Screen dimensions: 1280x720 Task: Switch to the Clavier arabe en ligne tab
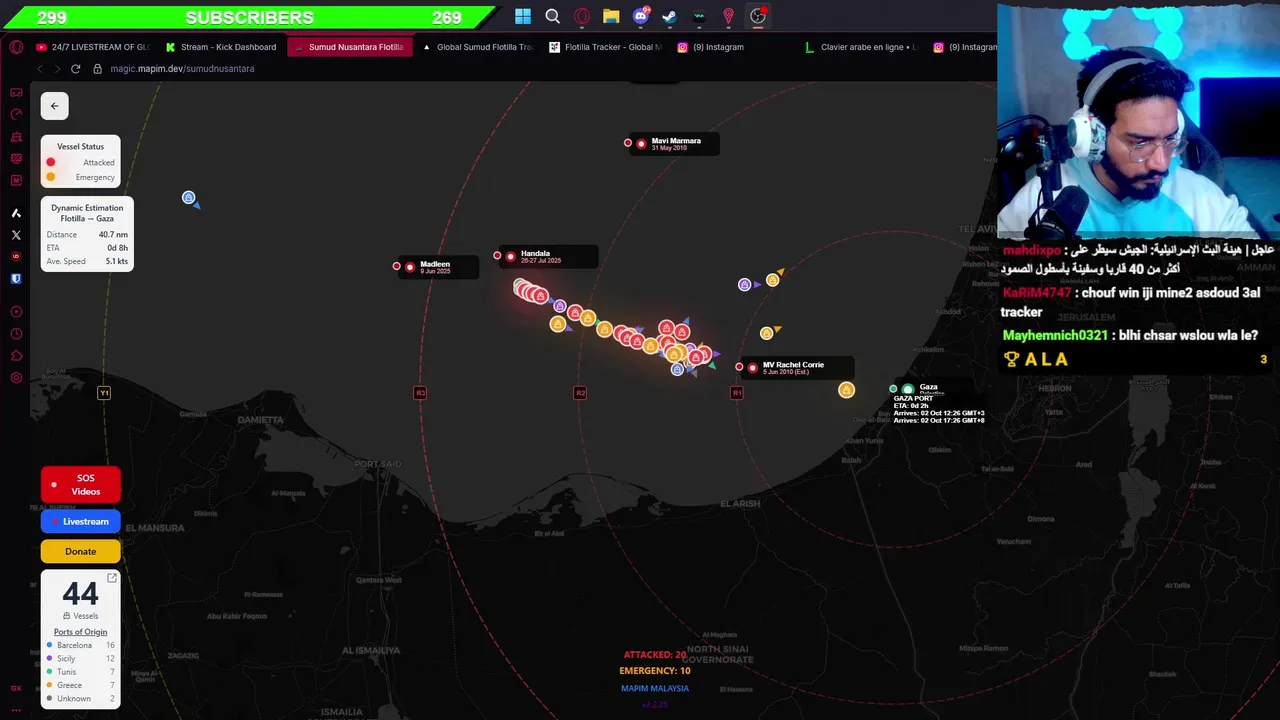coord(861,47)
